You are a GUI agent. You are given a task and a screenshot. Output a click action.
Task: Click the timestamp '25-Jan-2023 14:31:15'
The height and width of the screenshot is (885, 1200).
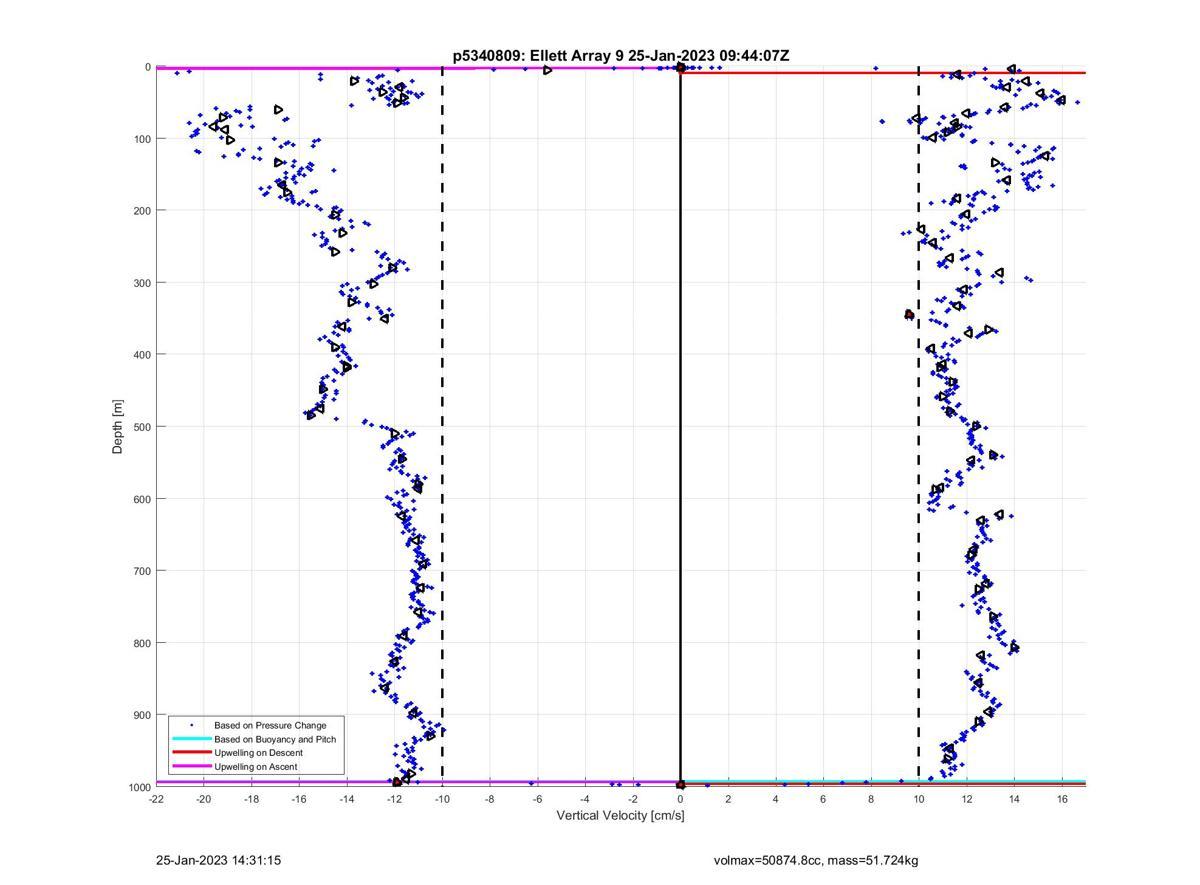pos(218,860)
